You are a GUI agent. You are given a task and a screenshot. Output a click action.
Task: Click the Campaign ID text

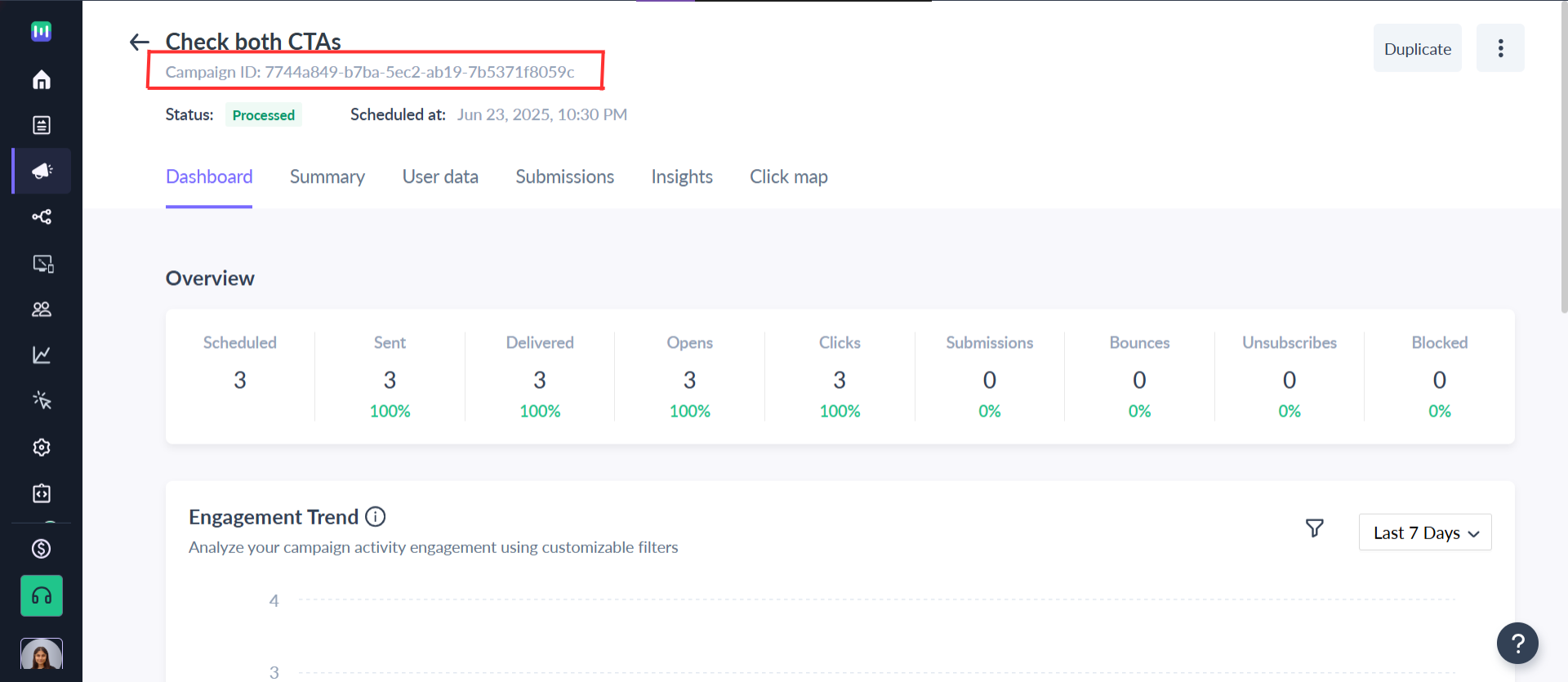click(x=370, y=72)
